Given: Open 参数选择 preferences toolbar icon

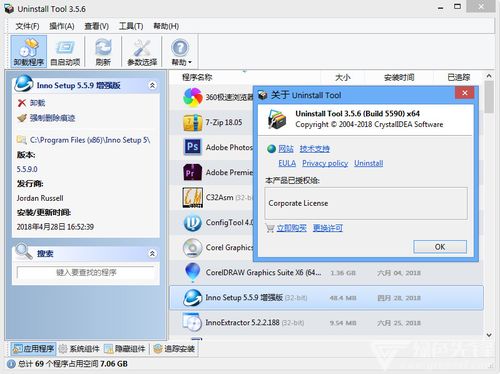Looking at the screenshot, I should (142, 52).
